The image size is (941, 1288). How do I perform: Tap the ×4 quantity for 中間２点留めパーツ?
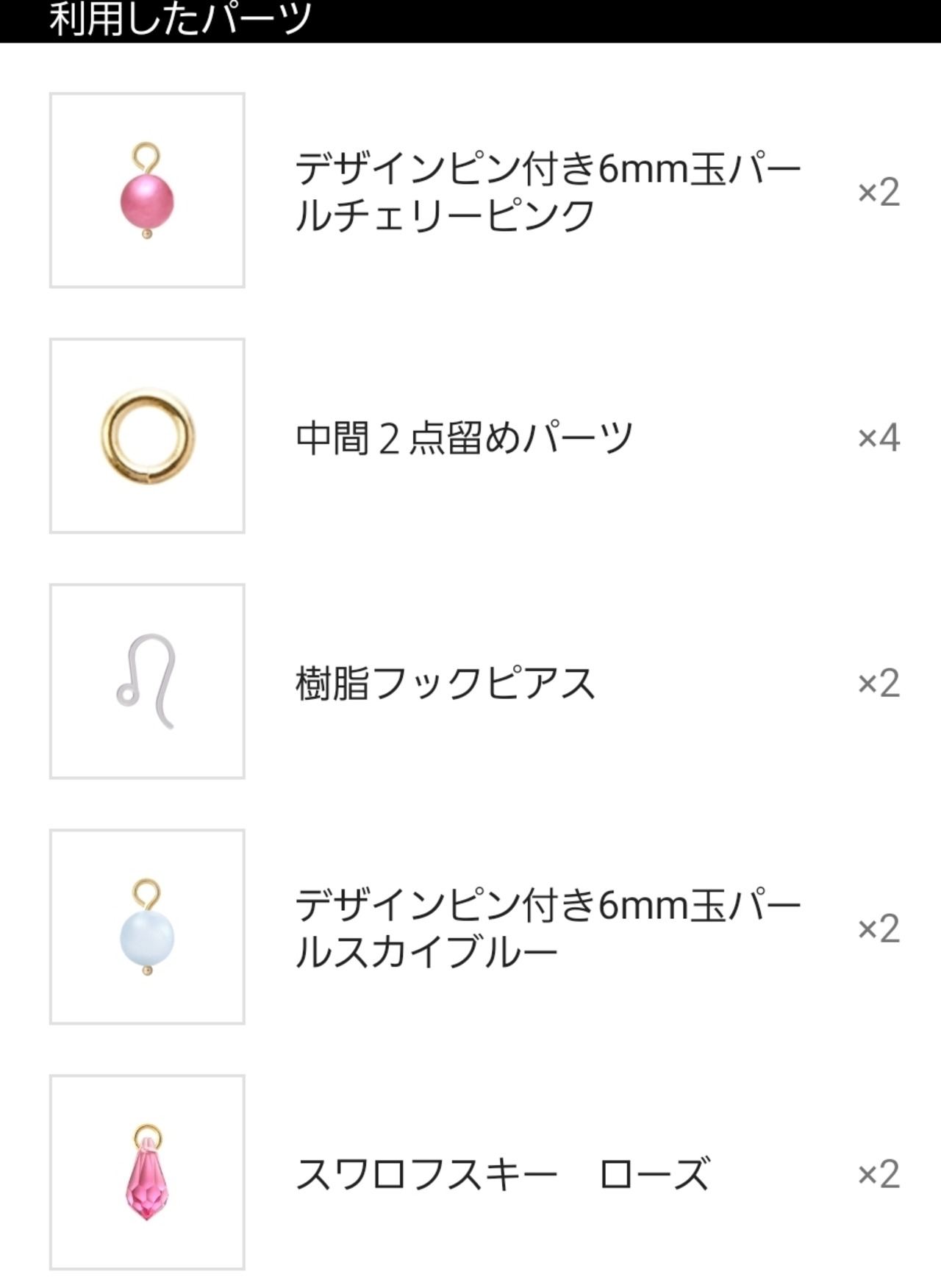879,438
